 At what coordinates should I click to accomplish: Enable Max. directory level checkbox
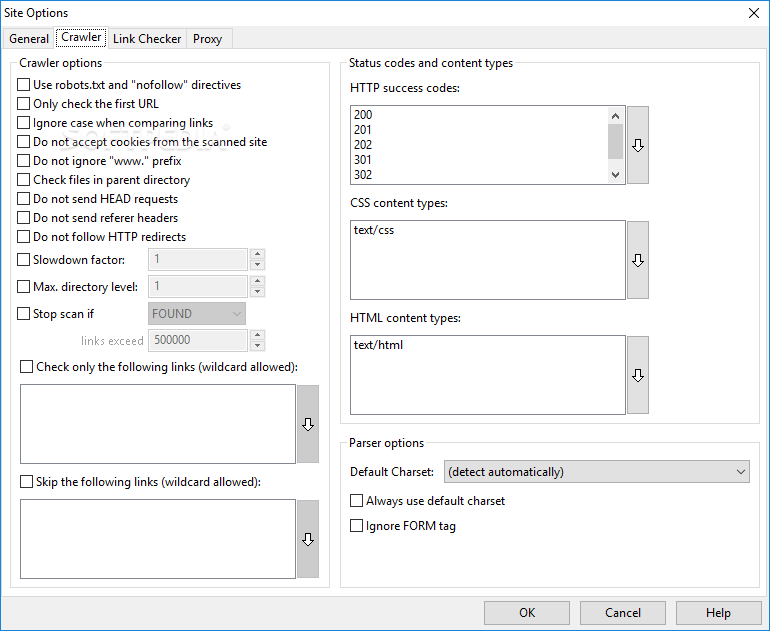[24, 287]
